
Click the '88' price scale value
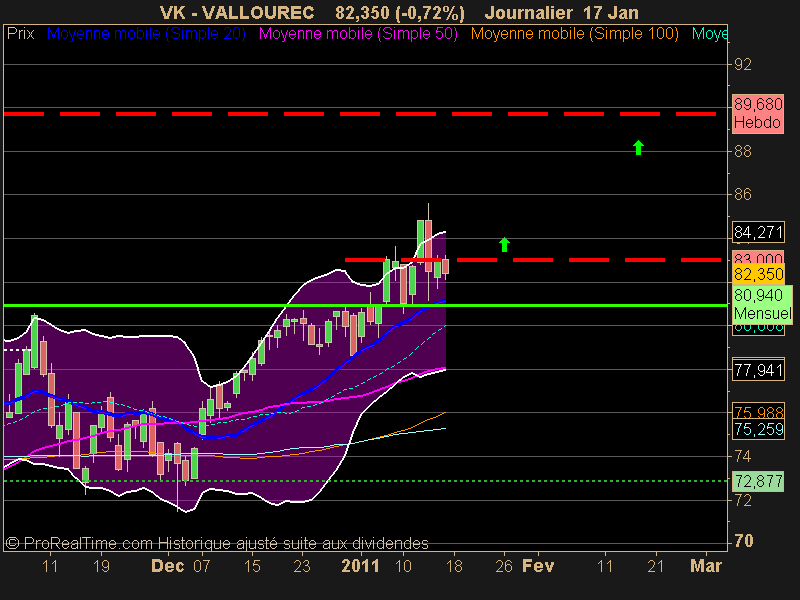(x=743, y=152)
